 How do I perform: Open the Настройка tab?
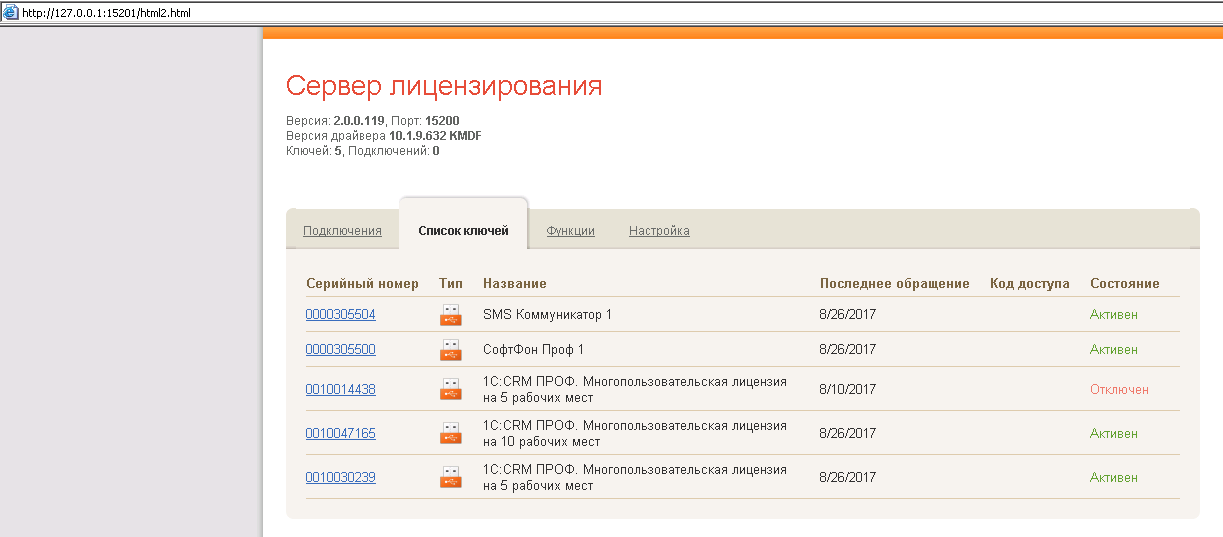point(659,231)
